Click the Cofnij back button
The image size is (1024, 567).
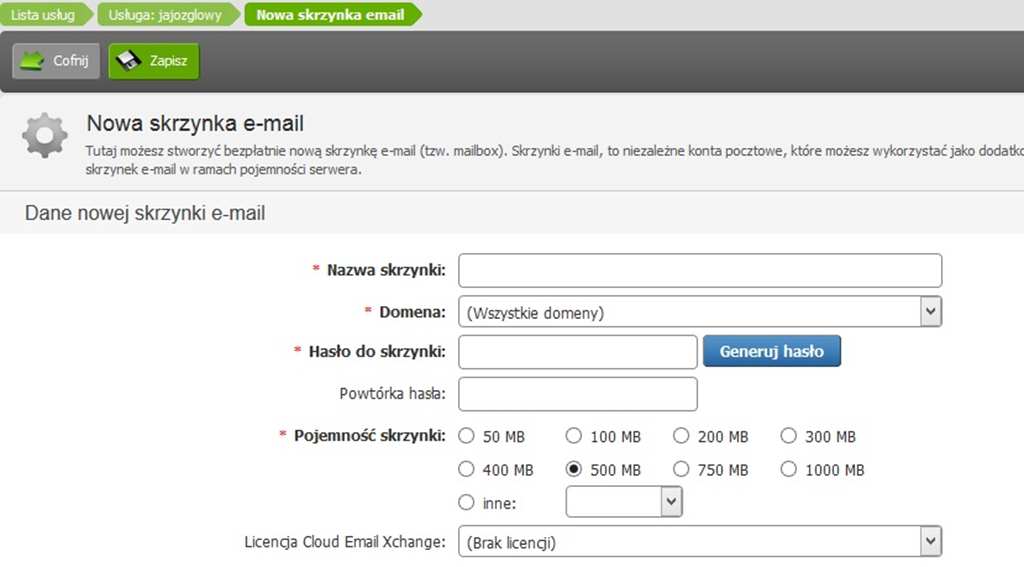tap(57, 61)
